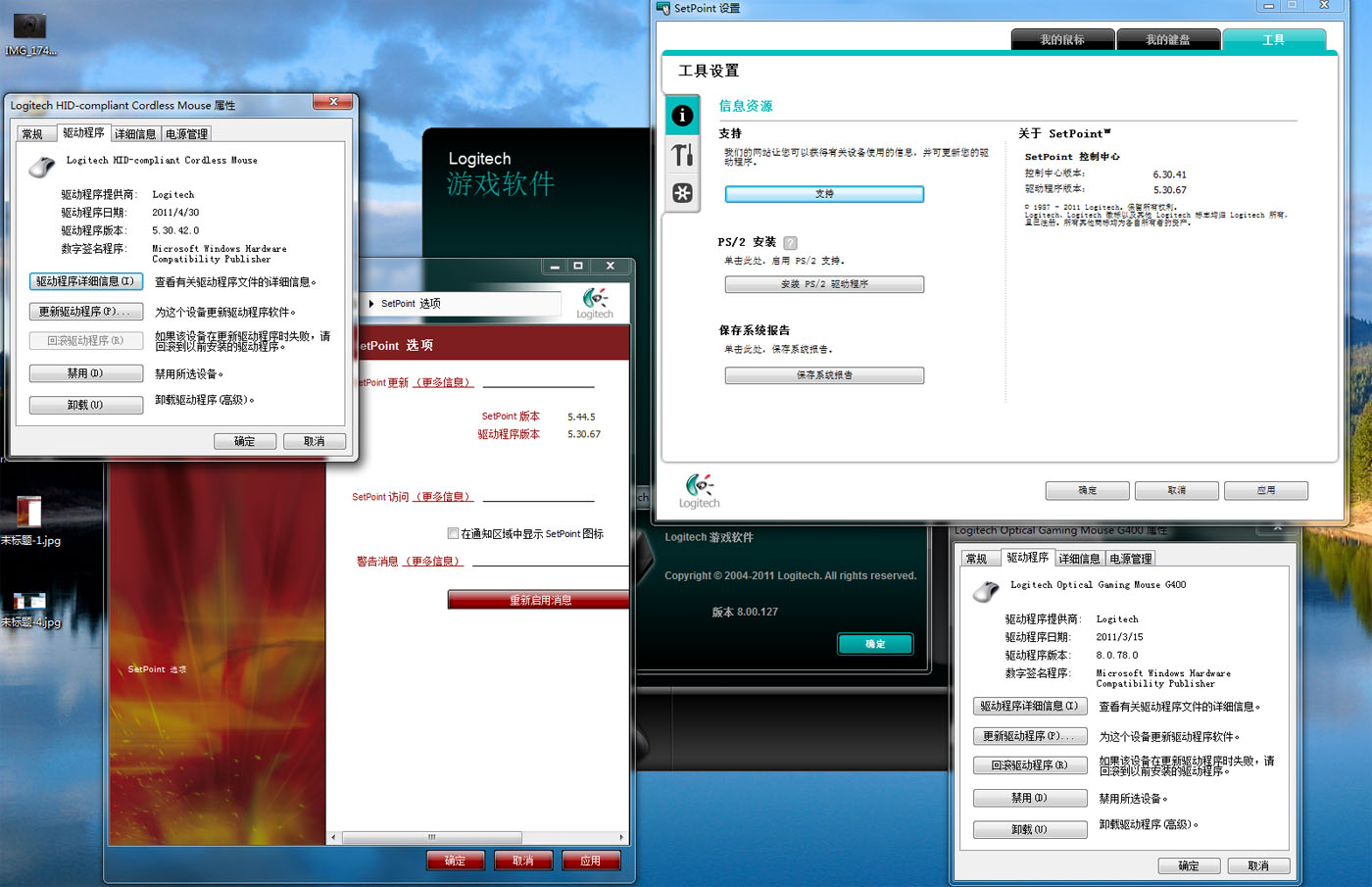1372x887 pixels.
Task: Click 确定 in Logitech 游戏软件 about dialog
Action: tap(875, 644)
